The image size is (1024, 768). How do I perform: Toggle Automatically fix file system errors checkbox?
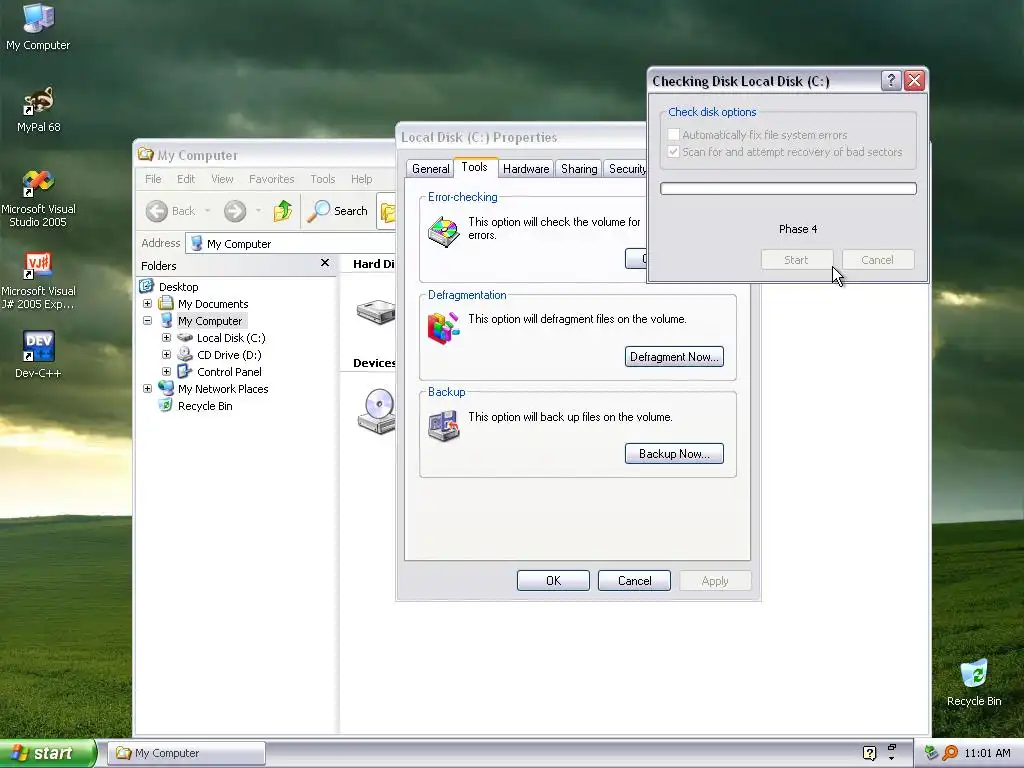click(x=673, y=135)
